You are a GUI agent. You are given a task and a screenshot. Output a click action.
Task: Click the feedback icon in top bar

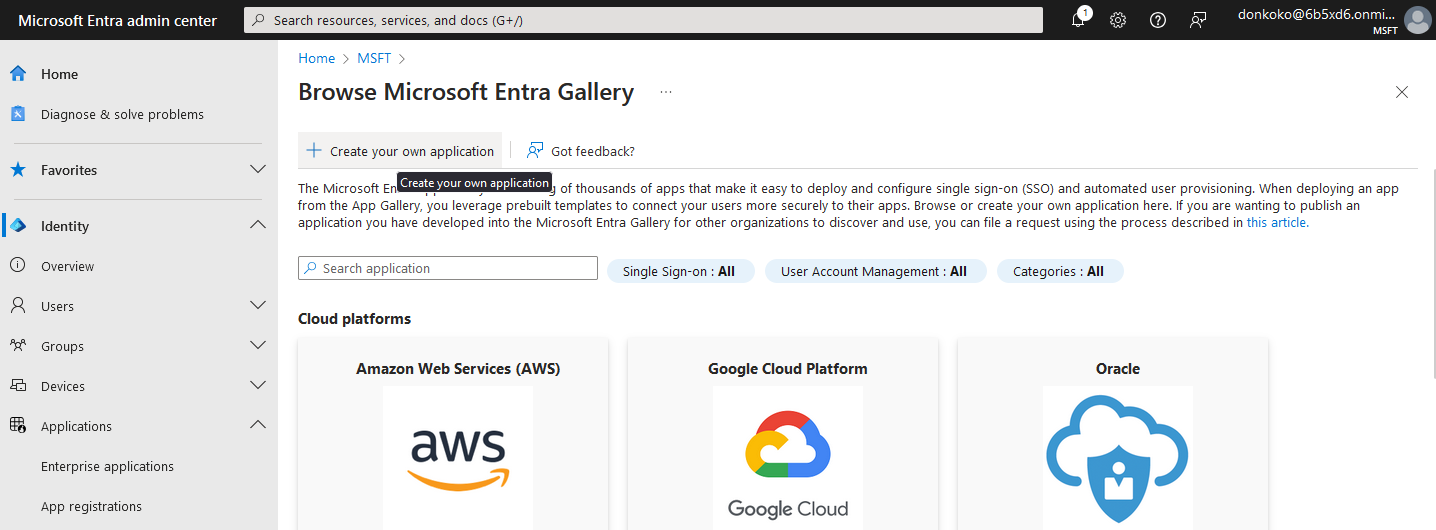coord(1198,20)
